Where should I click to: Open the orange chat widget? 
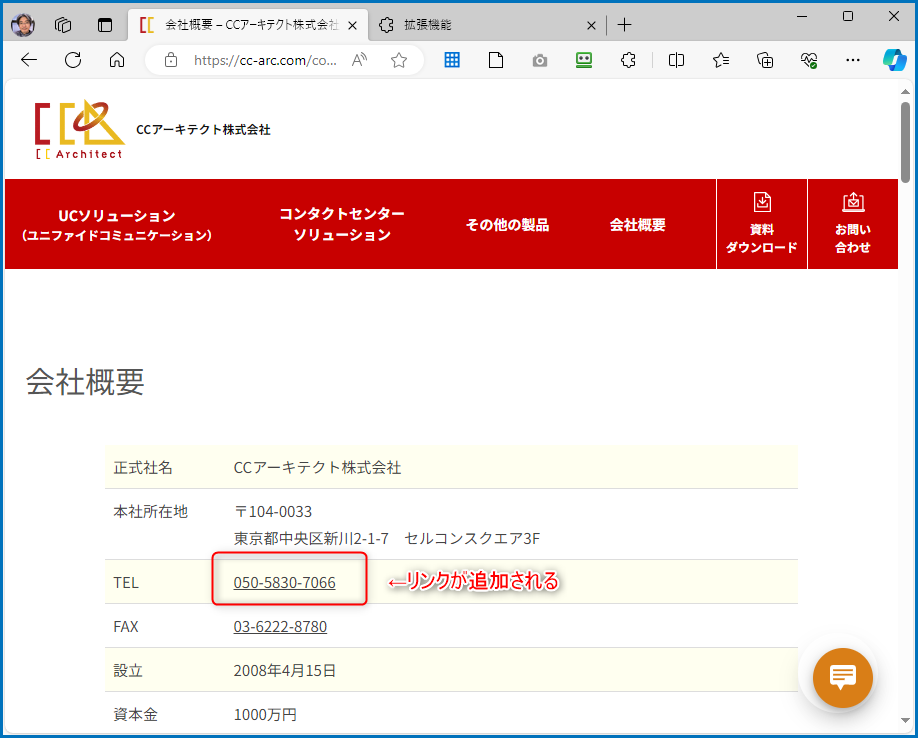(x=842, y=678)
